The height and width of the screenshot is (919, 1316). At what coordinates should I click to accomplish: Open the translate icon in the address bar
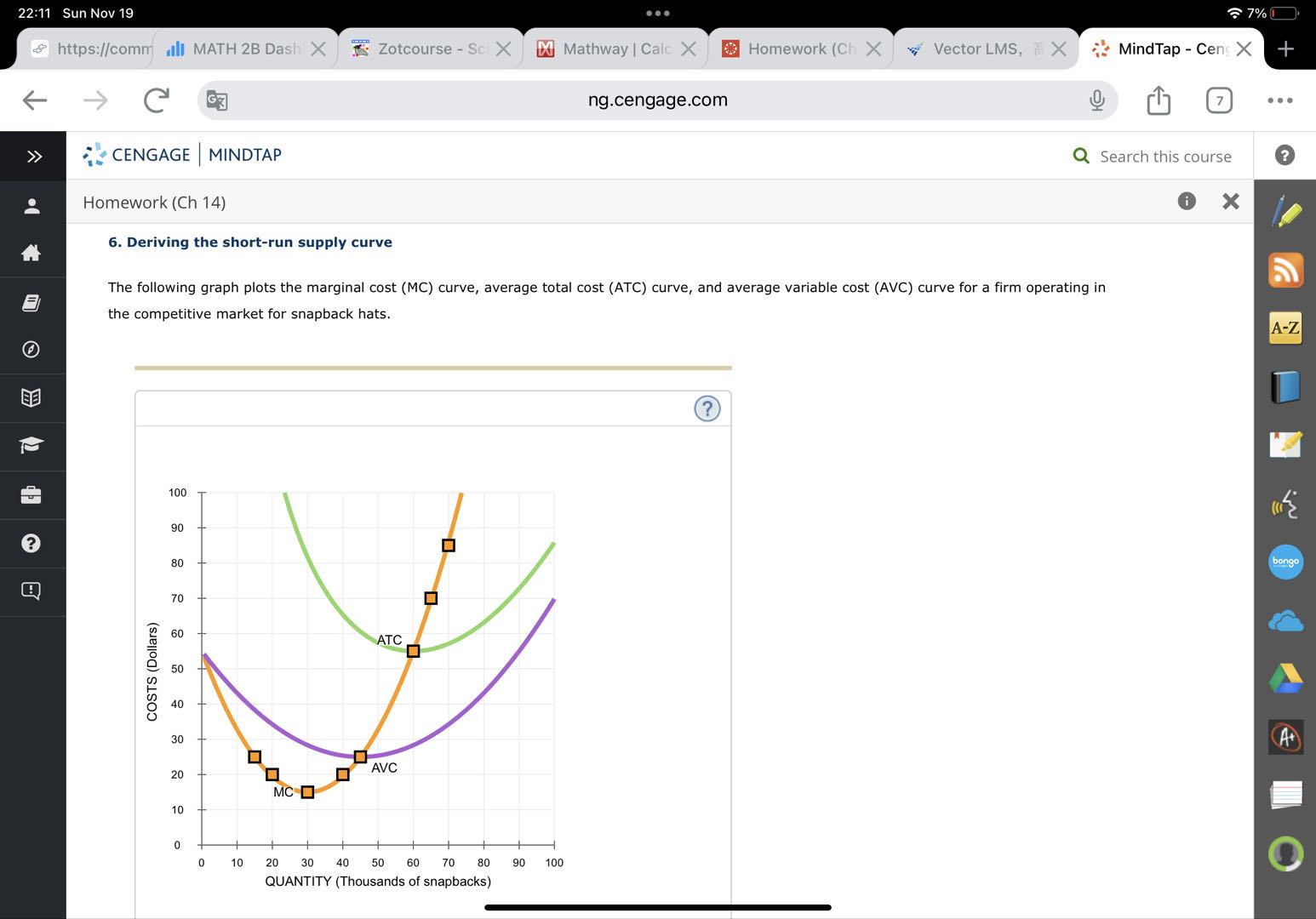217,100
